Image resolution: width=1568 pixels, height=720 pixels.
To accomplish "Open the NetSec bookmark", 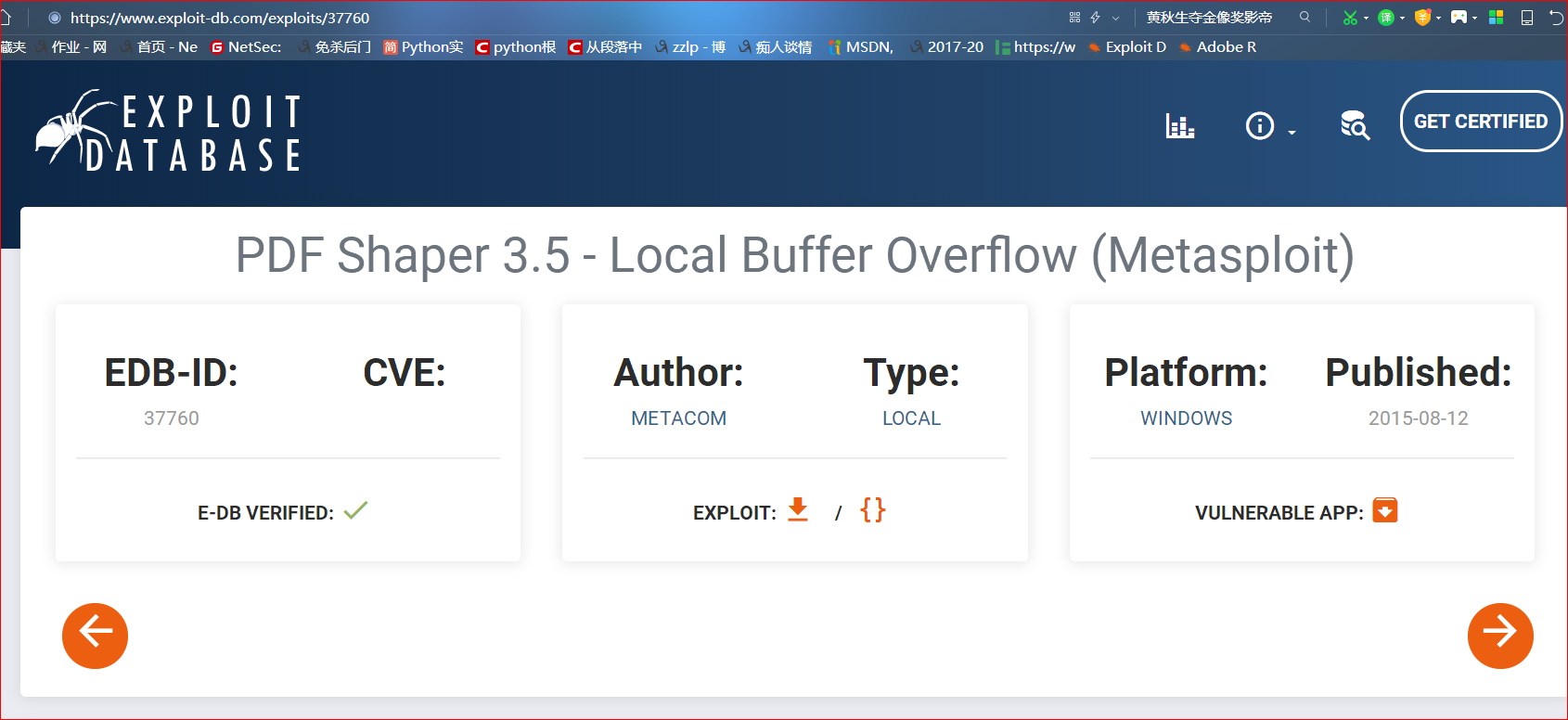I will [x=246, y=47].
